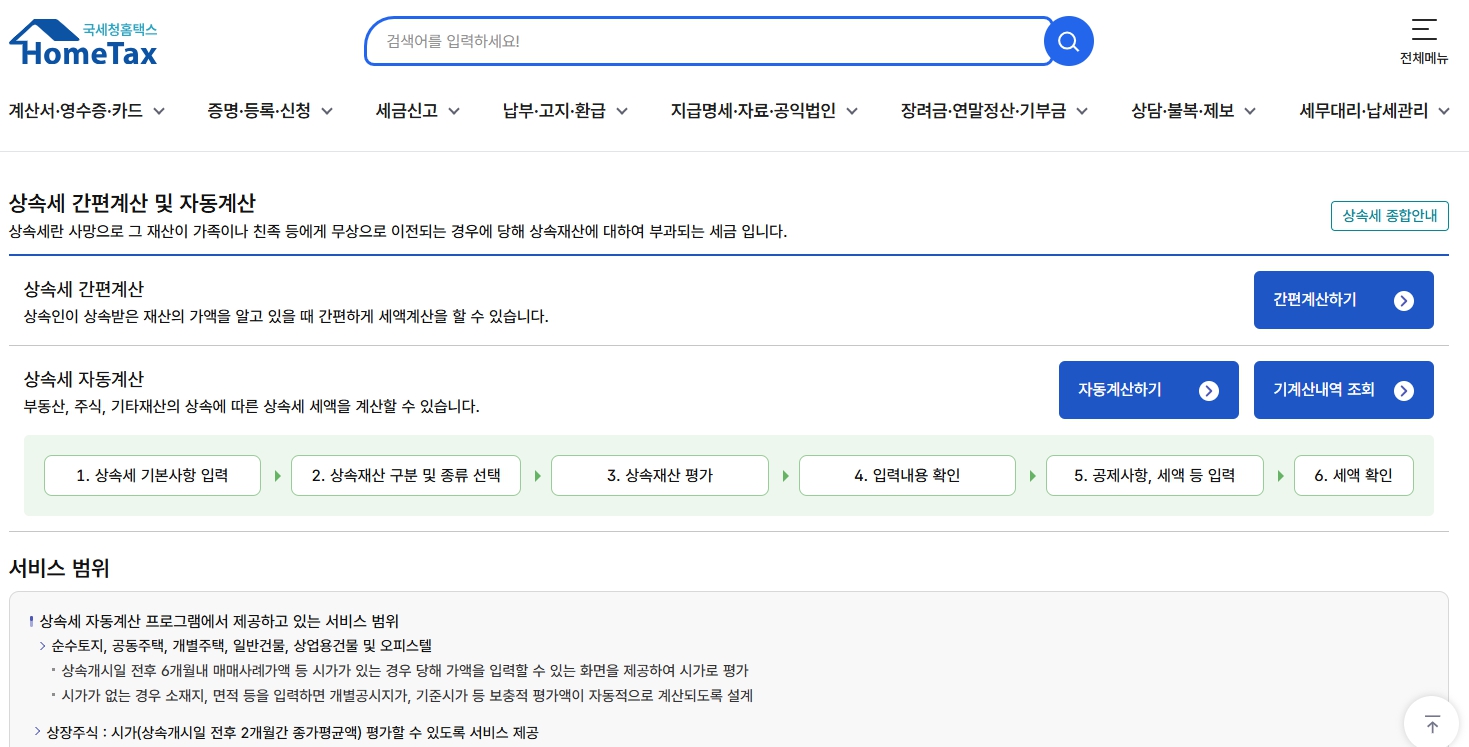1469x747 pixels.
Task: Click the blue search magnifier button
Action: pos(1068,41)
